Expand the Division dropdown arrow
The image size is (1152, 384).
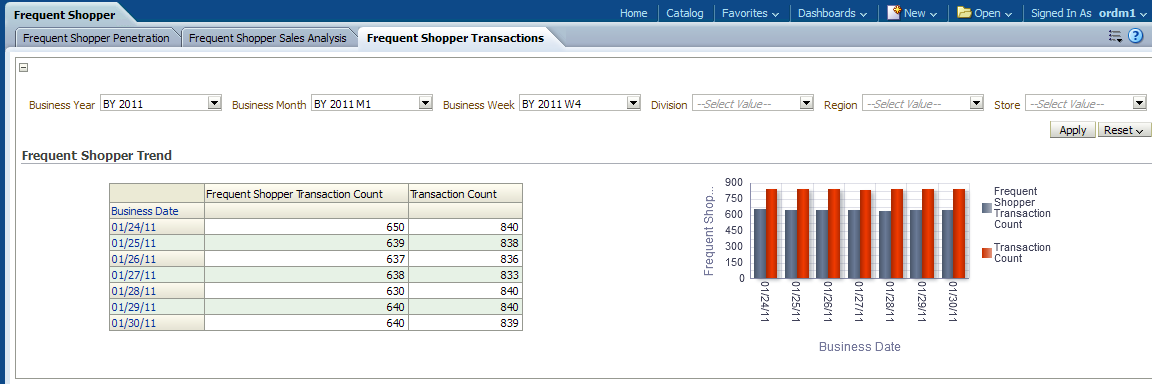pyautogui.click(x=806, y=104)
